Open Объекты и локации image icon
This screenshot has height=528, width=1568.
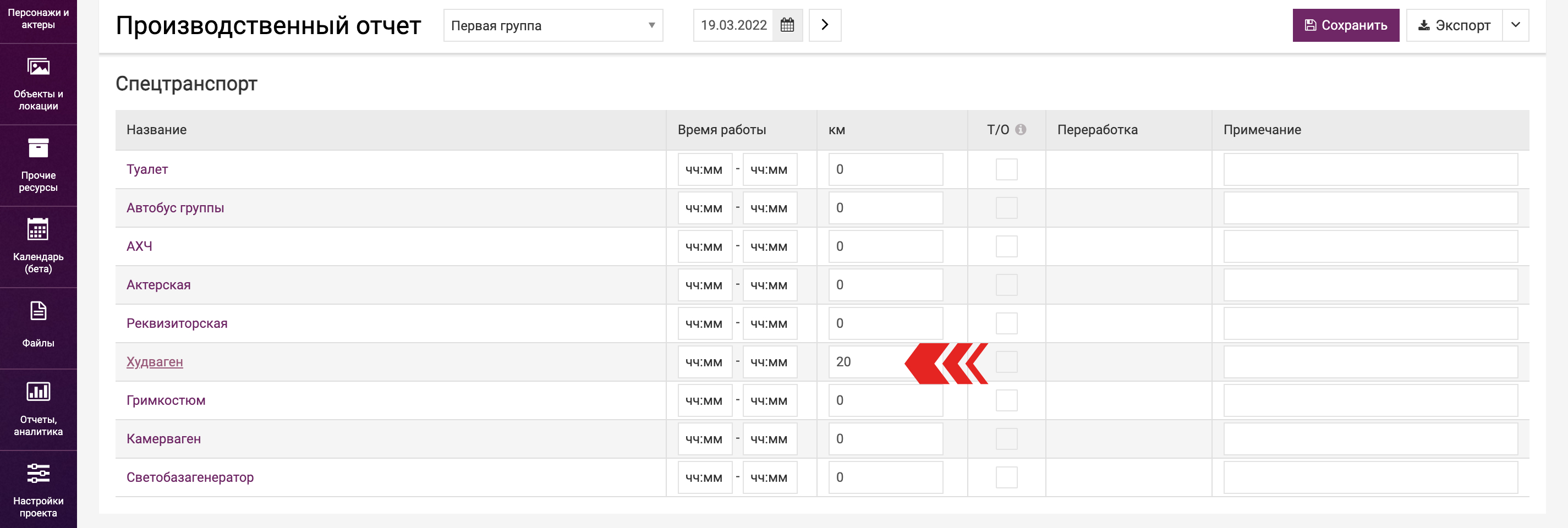39,67
